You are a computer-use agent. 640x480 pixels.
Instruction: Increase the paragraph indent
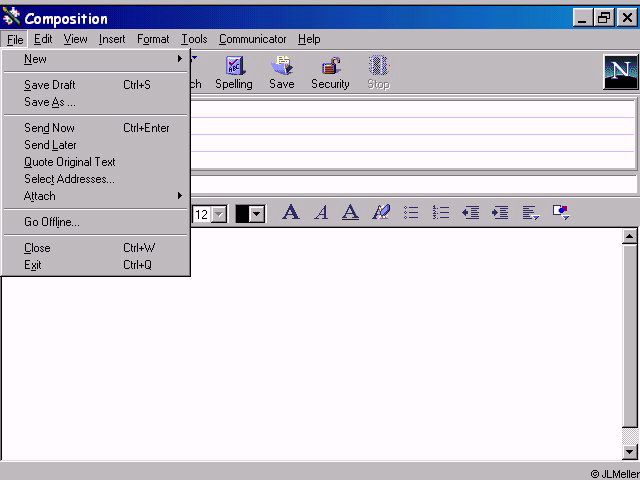click(500, 213)
